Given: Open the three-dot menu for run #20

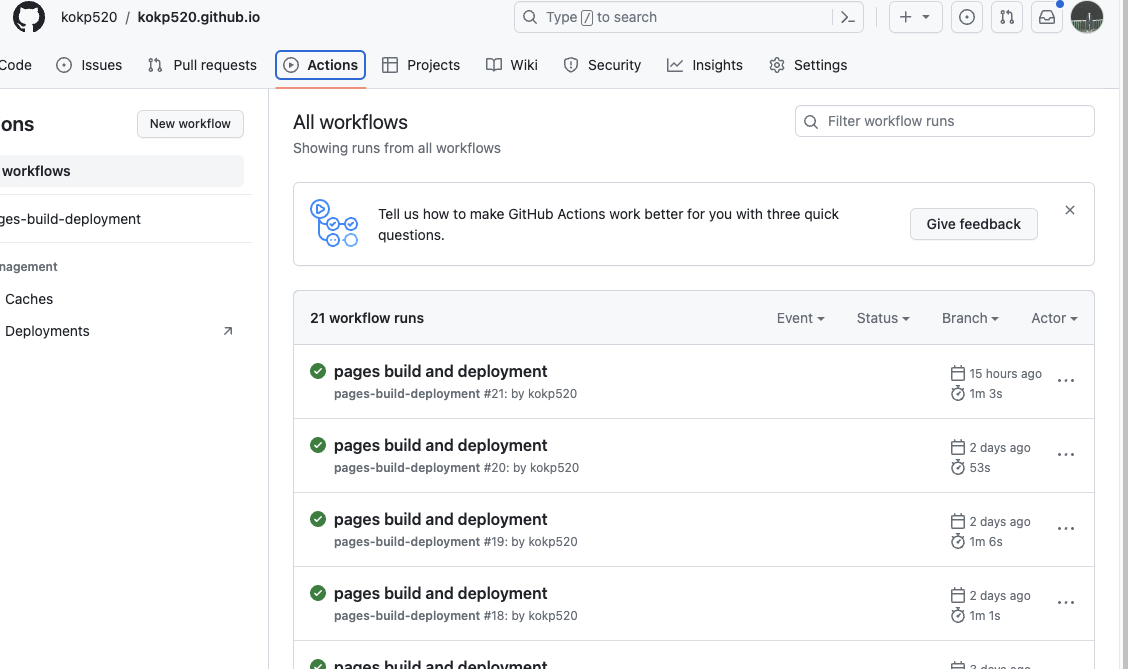Looking at the screenshot, I should click(x=1066, y=455).
